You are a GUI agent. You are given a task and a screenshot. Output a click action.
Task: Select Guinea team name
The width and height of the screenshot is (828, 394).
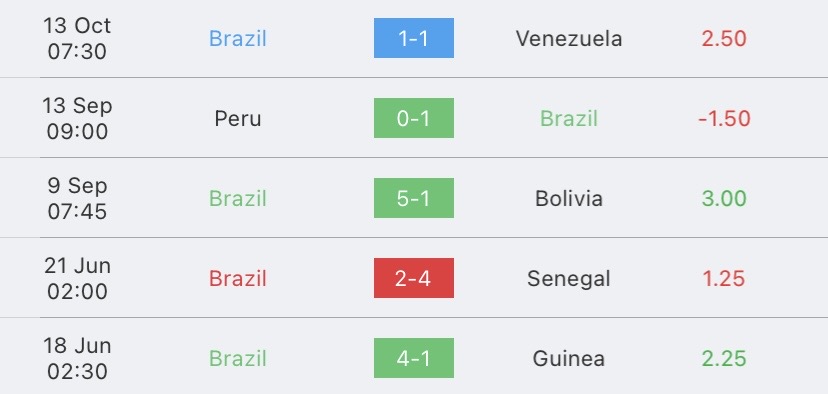(569, 359)
